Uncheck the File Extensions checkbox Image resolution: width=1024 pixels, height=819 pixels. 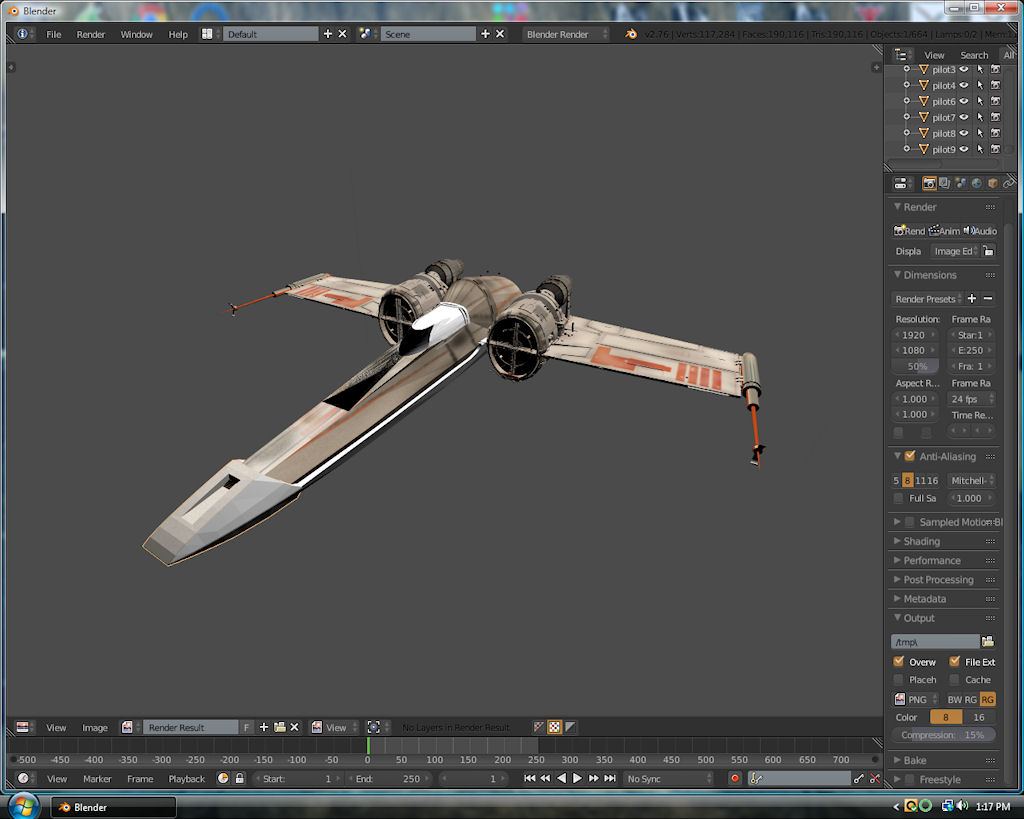pyautogui.click(x=955, y=662)
